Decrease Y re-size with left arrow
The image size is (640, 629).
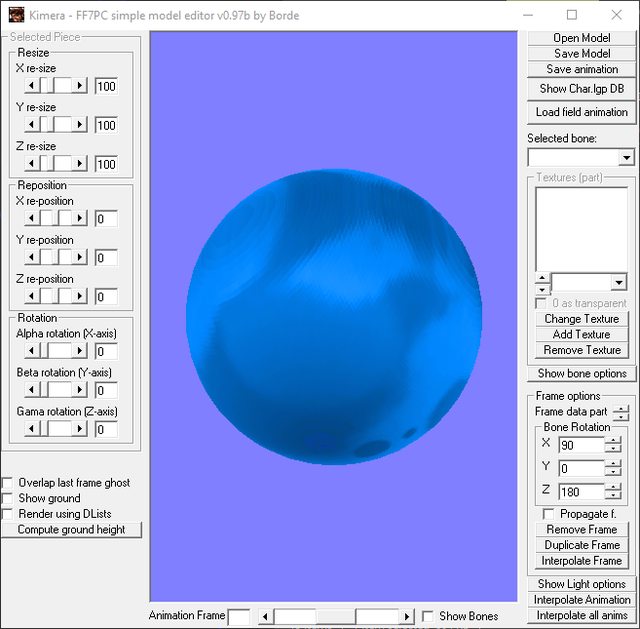click(x=32, y=125)
